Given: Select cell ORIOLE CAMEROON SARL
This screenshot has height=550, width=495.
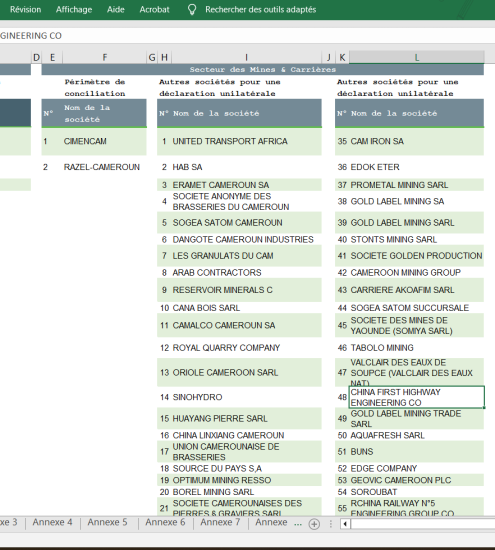Looking at the screenshot, I should (x=247, y=373).
